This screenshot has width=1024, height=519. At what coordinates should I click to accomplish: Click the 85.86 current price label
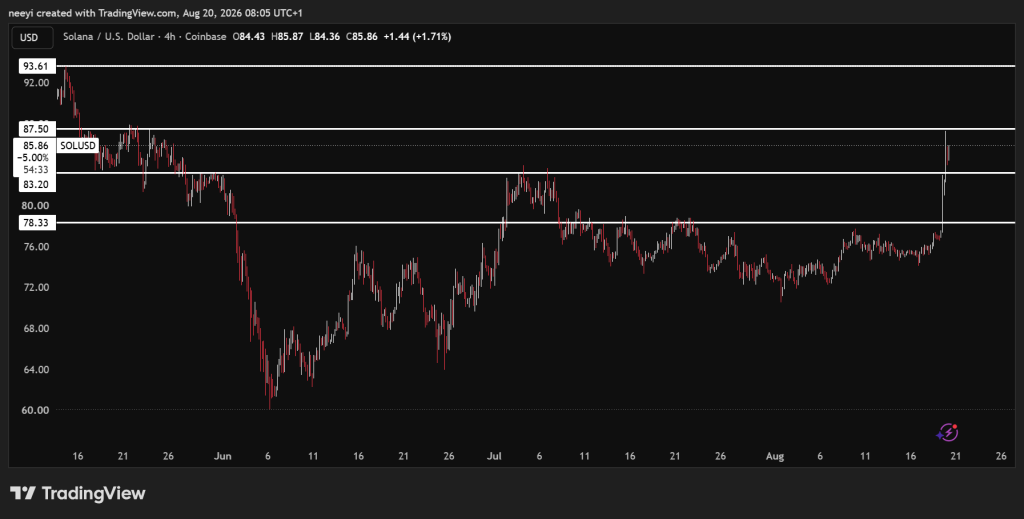point(35,146)
